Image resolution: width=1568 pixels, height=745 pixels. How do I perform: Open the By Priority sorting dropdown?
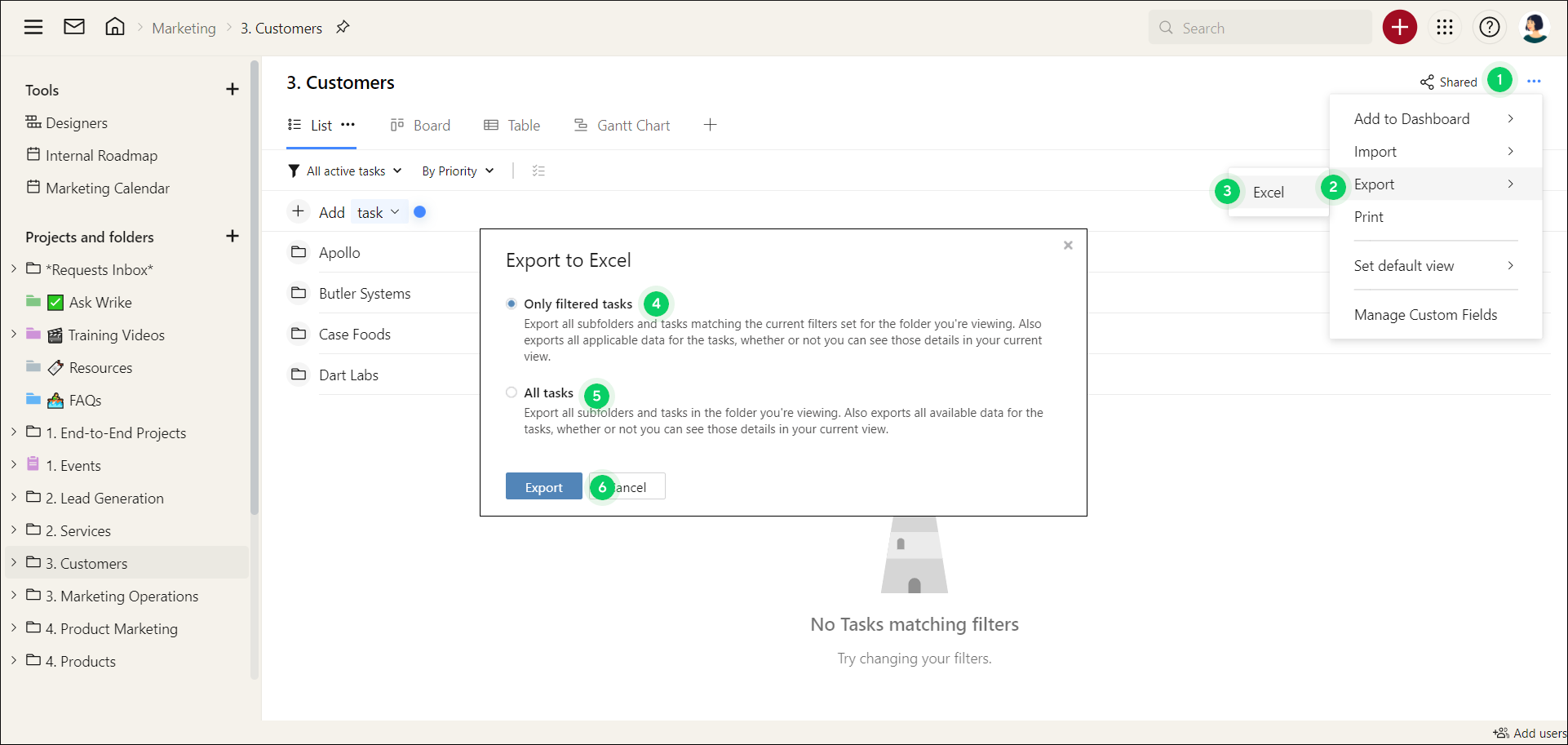[x=456, y=171]
